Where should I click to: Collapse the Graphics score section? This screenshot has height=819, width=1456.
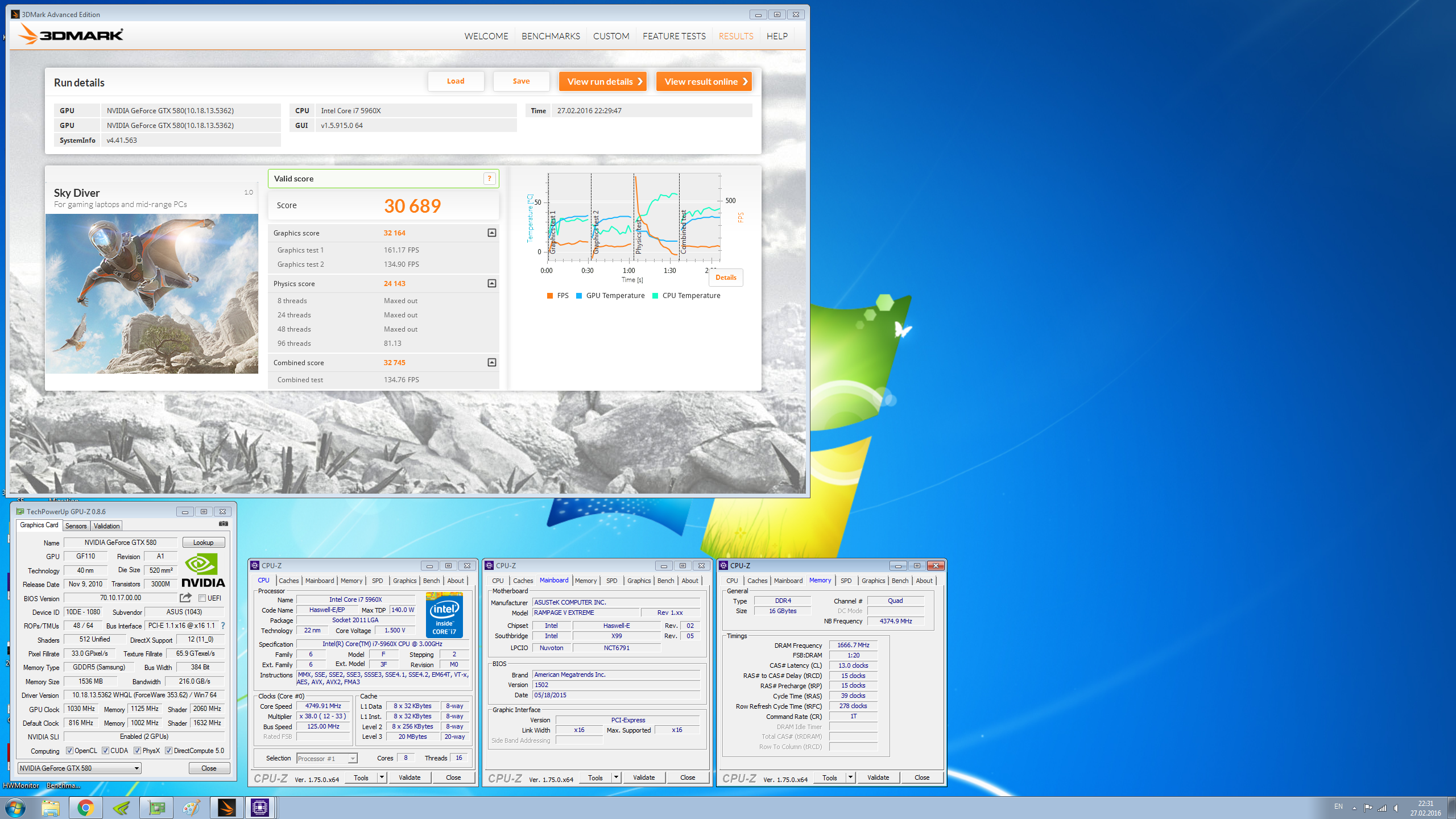[492, 233]
